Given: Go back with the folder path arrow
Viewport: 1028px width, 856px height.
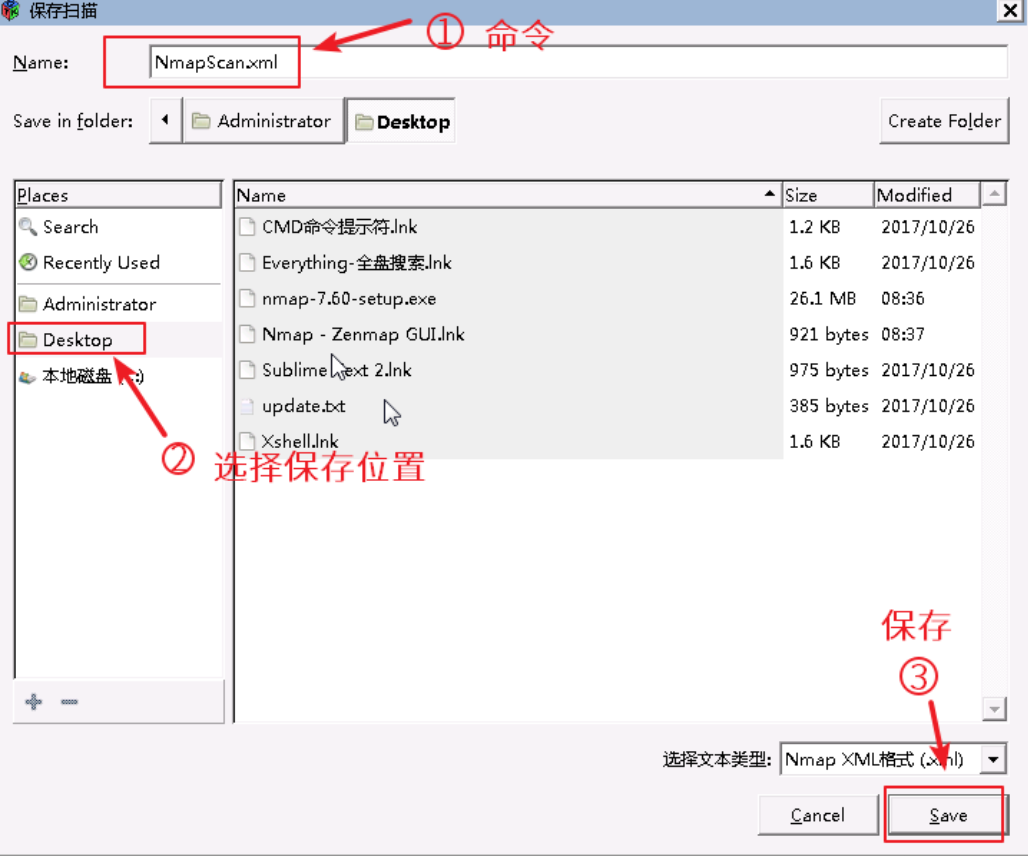Looking at the screenshot, I should [x=165, y=121].
